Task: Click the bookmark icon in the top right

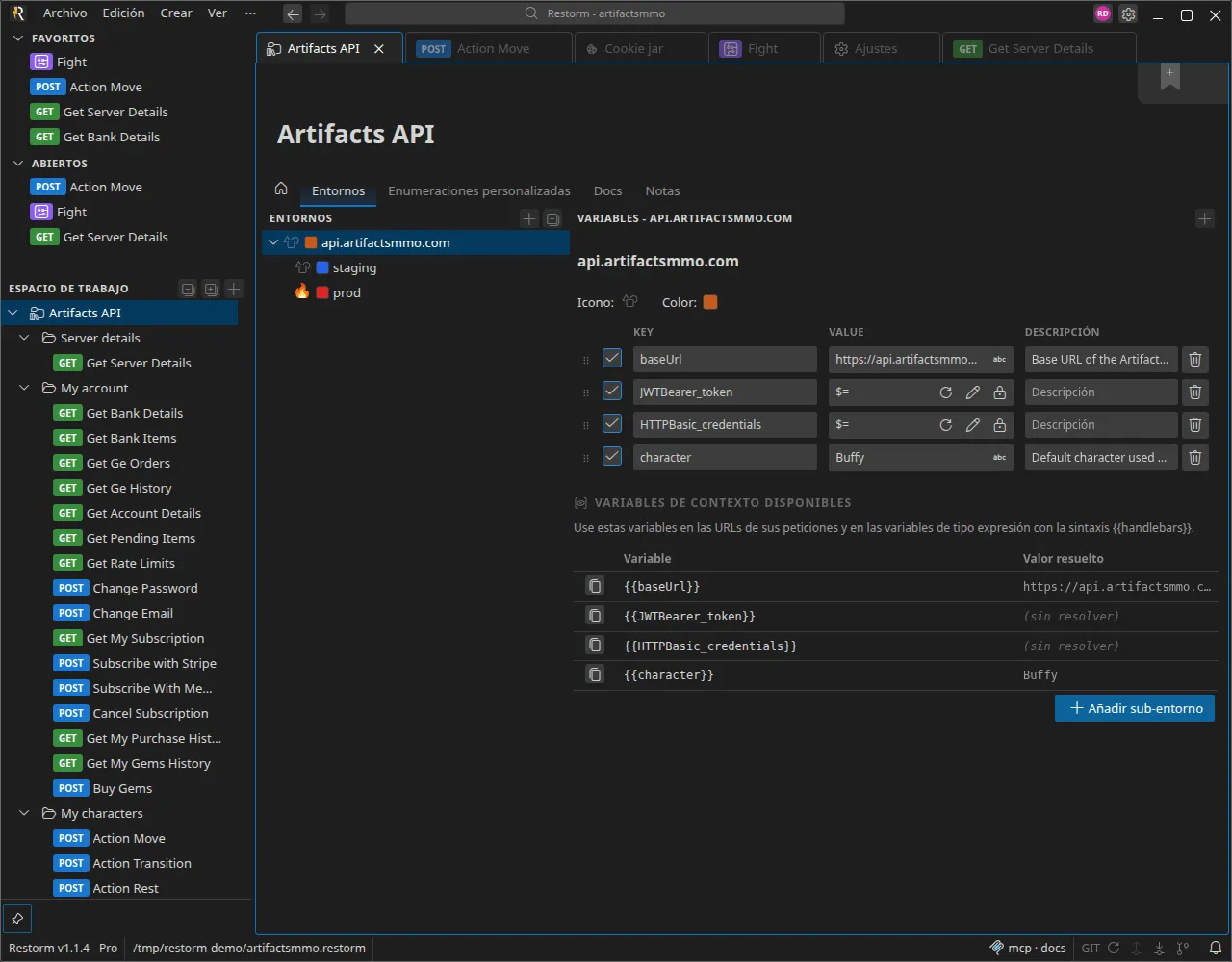Action: pos(1170,80)
